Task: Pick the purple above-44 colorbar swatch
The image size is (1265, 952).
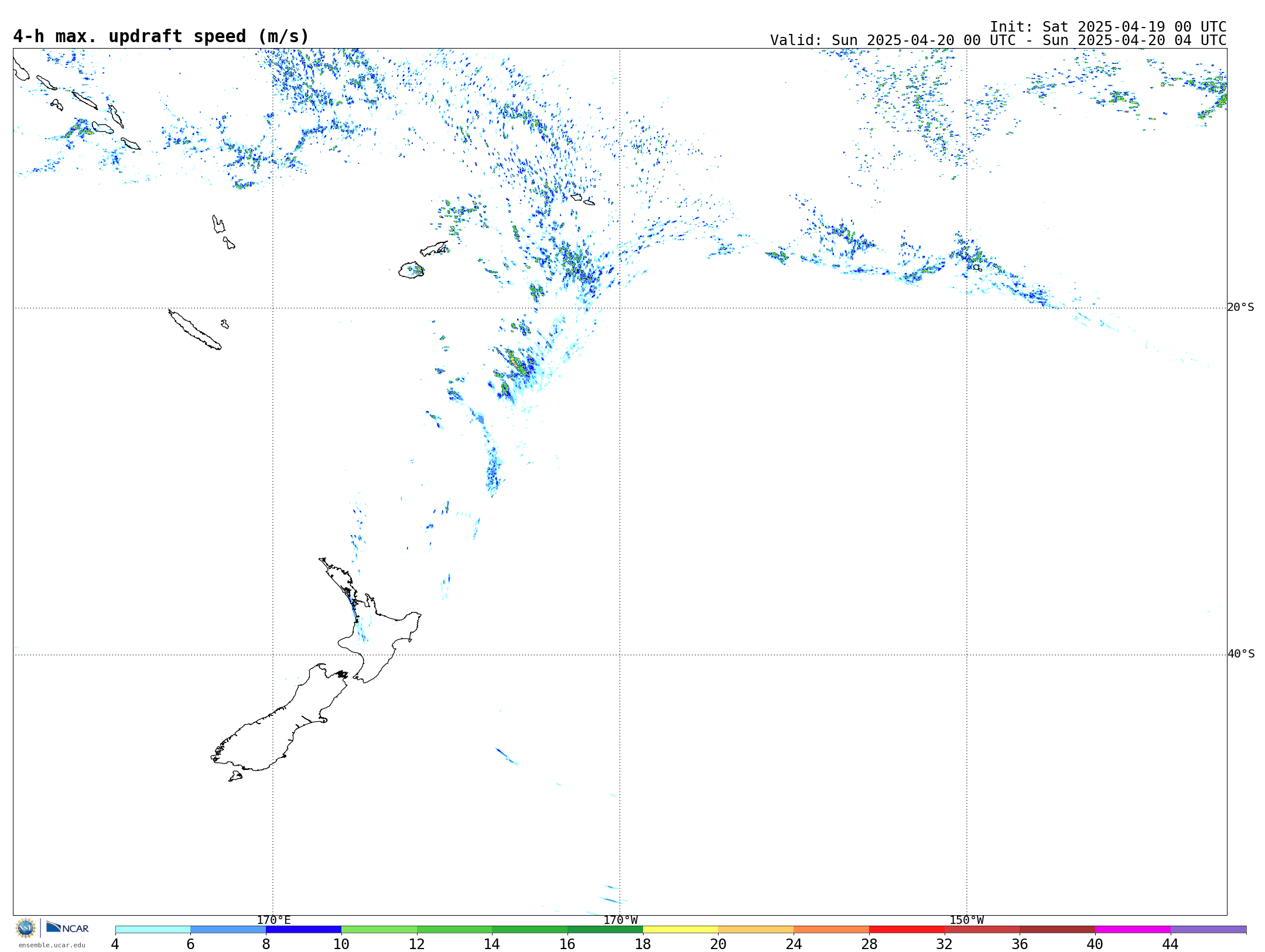Action: coord(1208,929)
